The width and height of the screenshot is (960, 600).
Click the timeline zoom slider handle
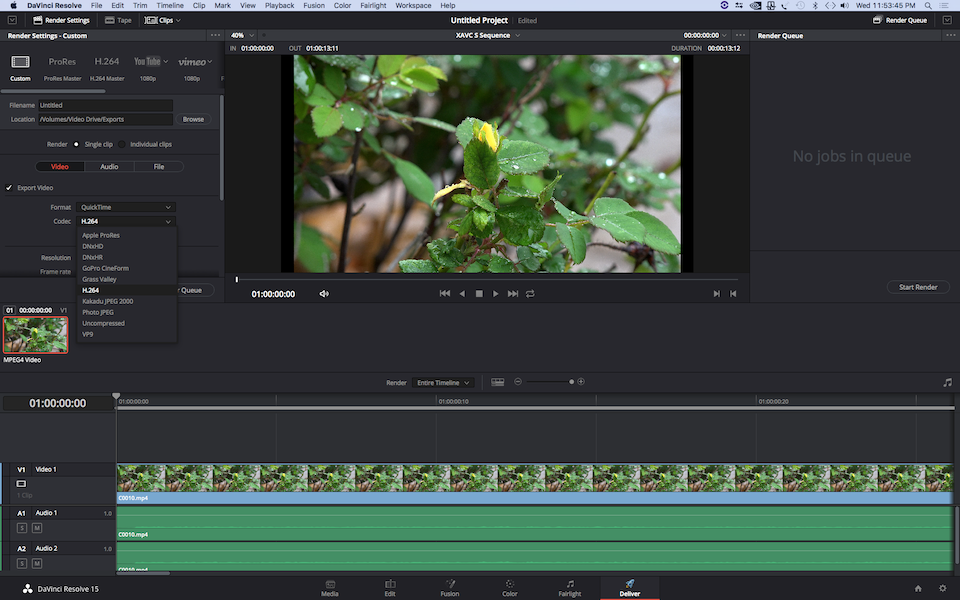pos(572,381)
